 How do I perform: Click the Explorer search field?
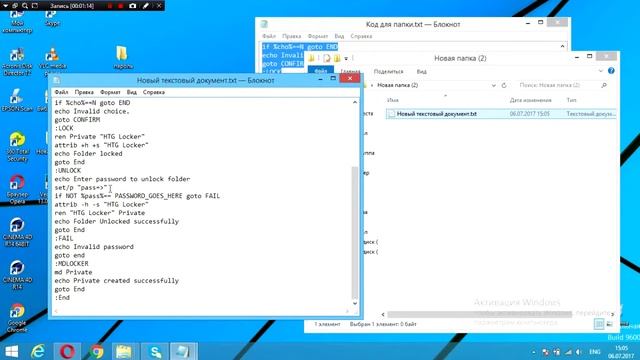point(562,85)
